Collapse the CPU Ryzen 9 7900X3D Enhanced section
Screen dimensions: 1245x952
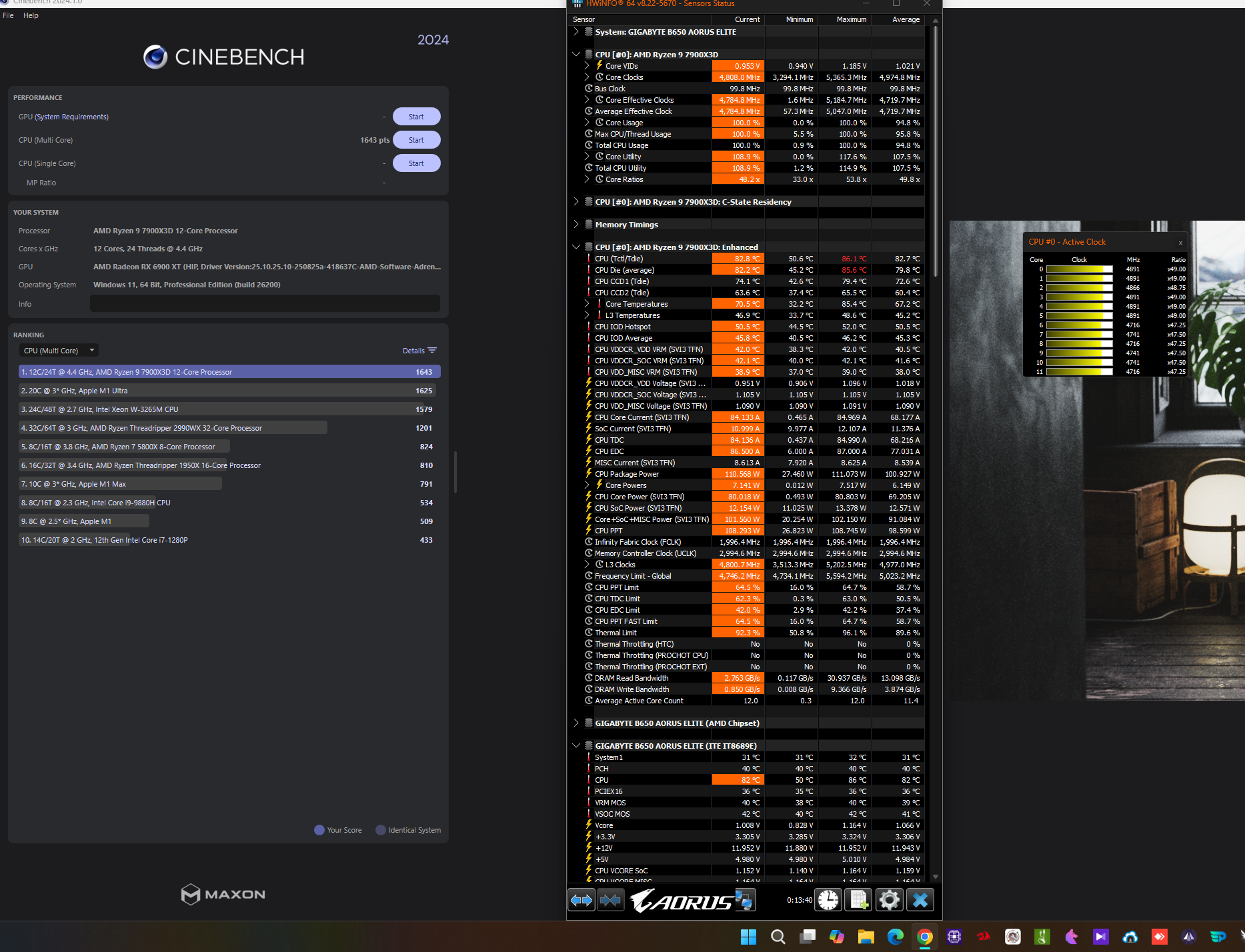576,247
